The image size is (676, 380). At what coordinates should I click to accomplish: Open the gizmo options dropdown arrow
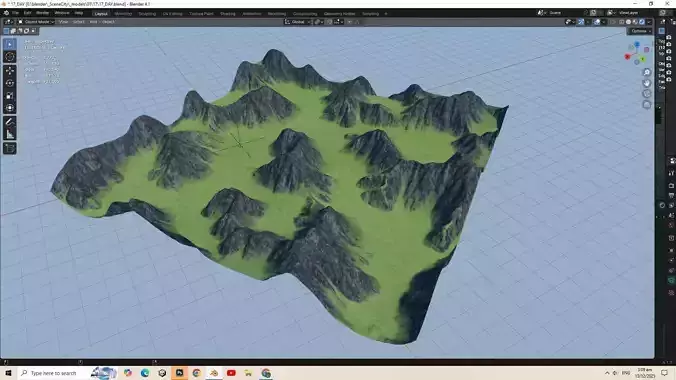point(587,22)
